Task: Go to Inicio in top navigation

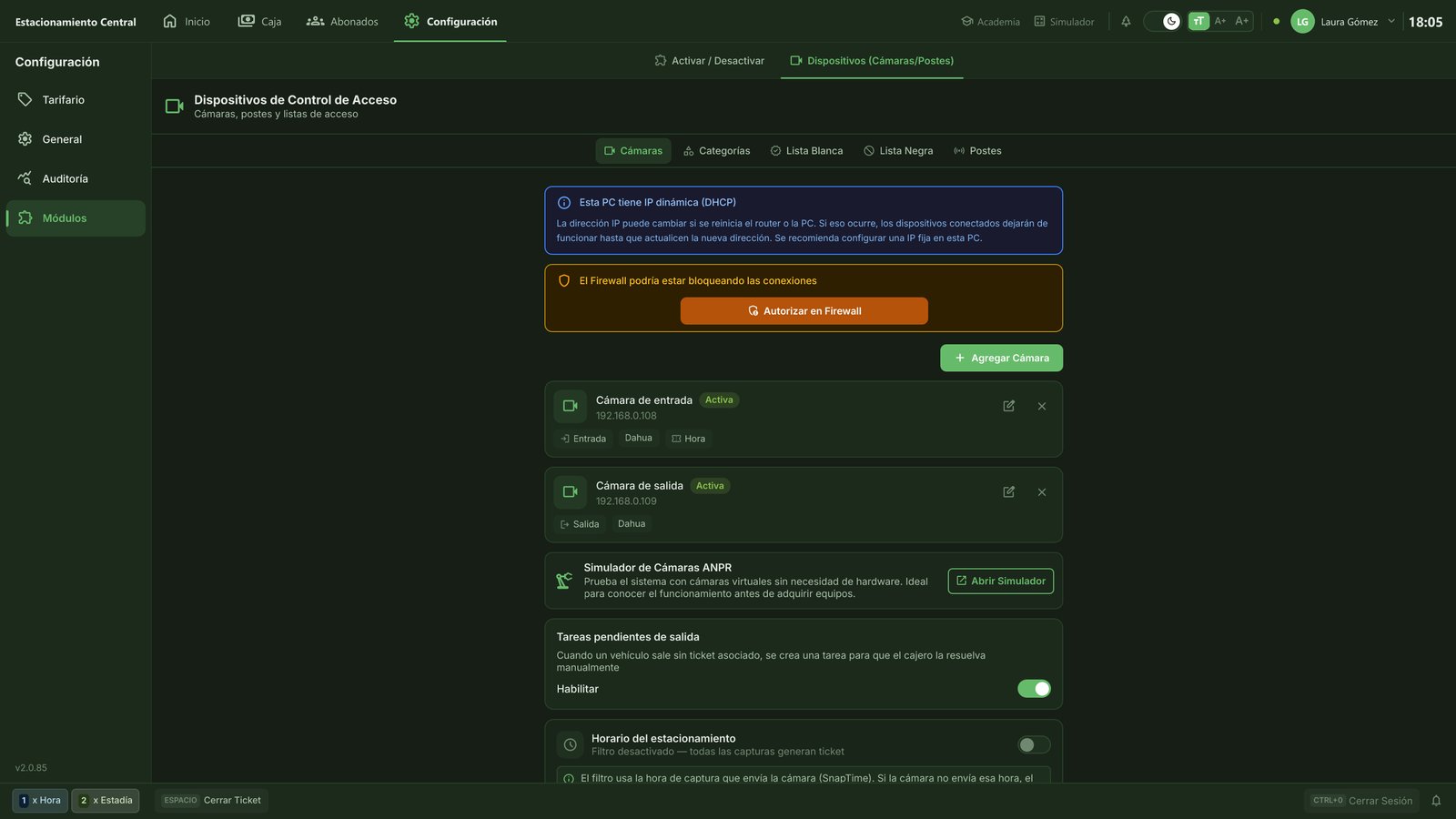Action: click(187, 21)
